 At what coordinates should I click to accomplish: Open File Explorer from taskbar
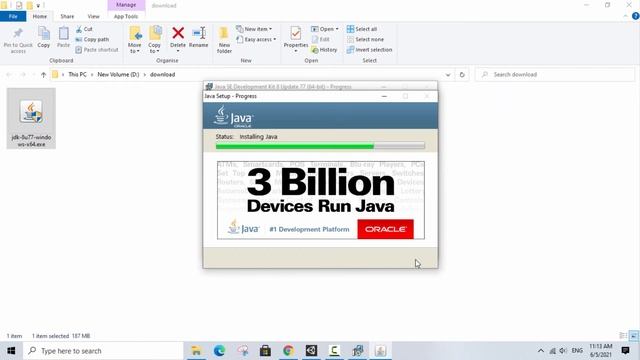pos(196,351)
